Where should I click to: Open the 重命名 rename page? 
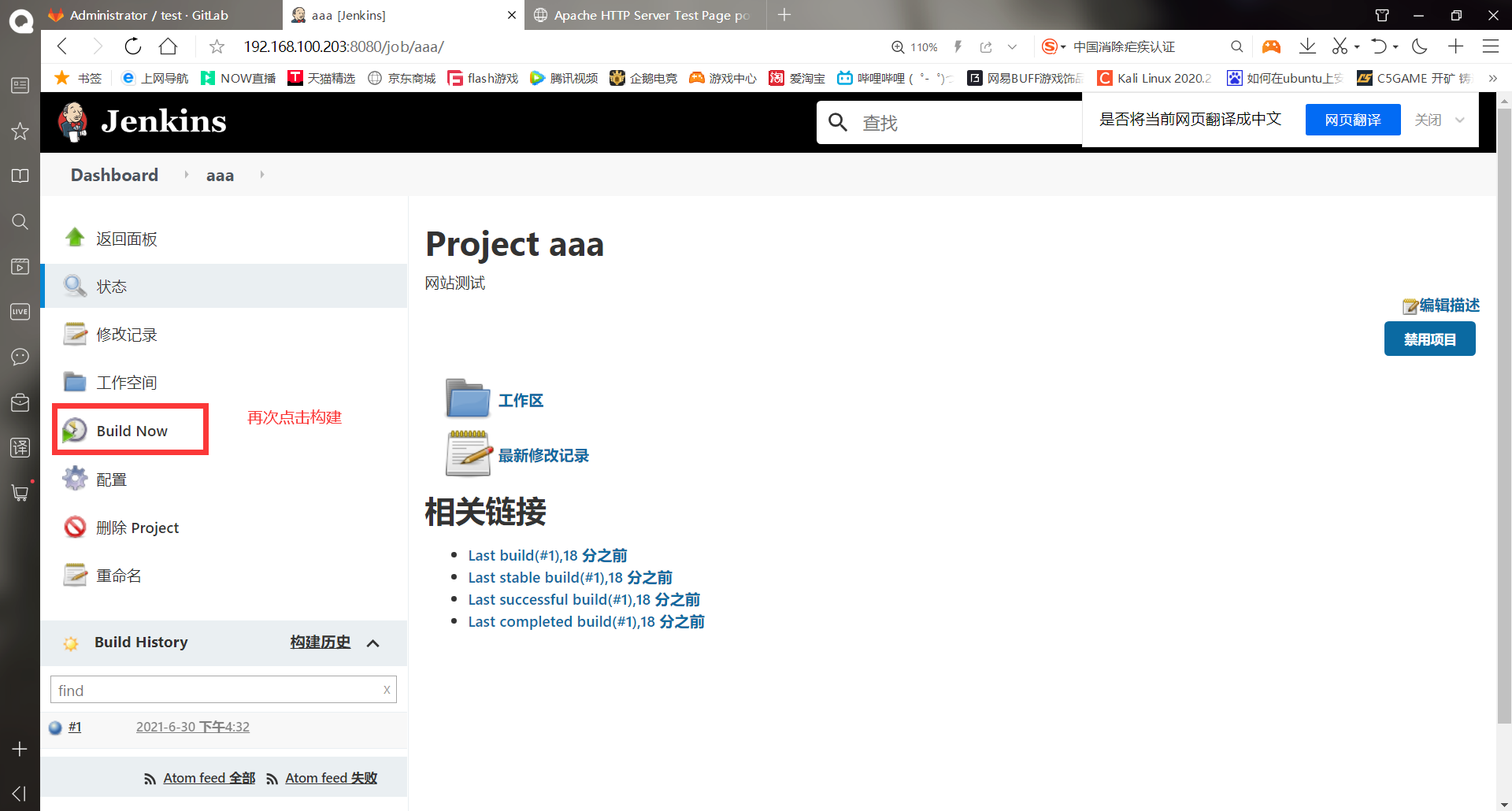tap(118, 575)
